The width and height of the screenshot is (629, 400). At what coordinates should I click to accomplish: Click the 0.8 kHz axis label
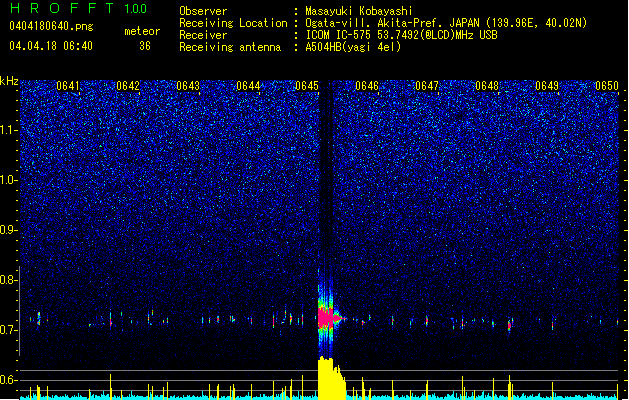click(x=9, y=280)
